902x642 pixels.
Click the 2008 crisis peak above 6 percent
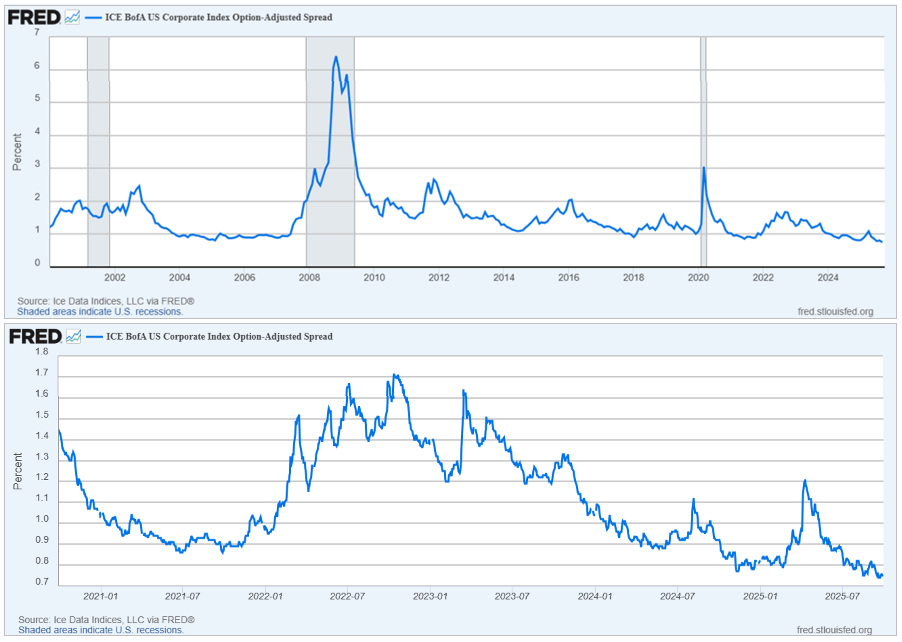(335, 58)
